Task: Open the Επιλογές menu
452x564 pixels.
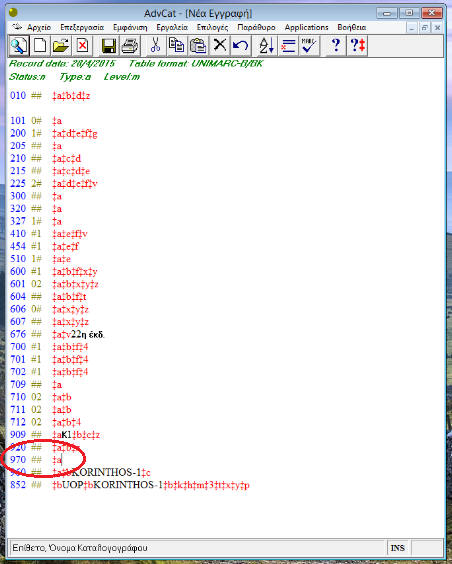Action: [213, 27]
